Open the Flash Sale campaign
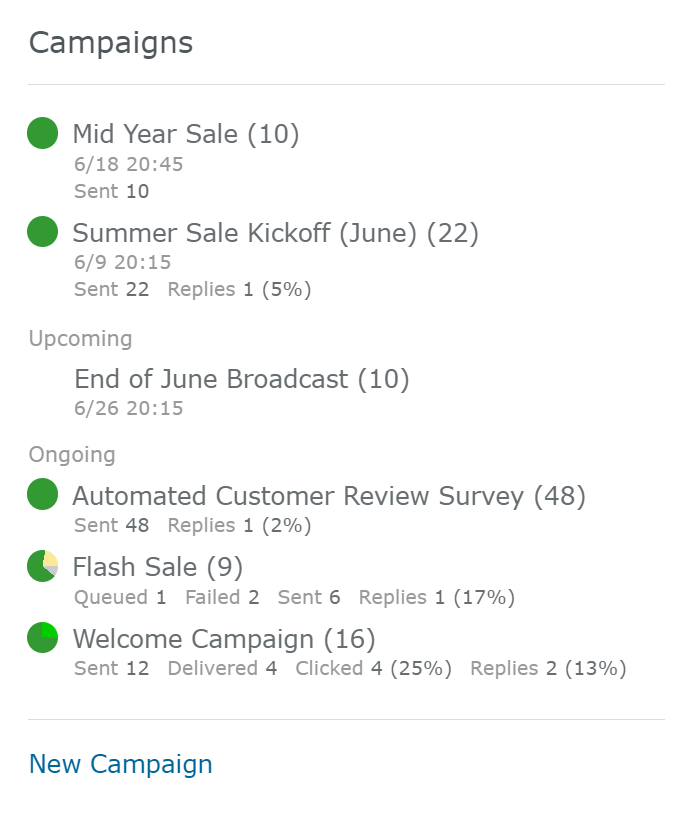 pos(158,567)
